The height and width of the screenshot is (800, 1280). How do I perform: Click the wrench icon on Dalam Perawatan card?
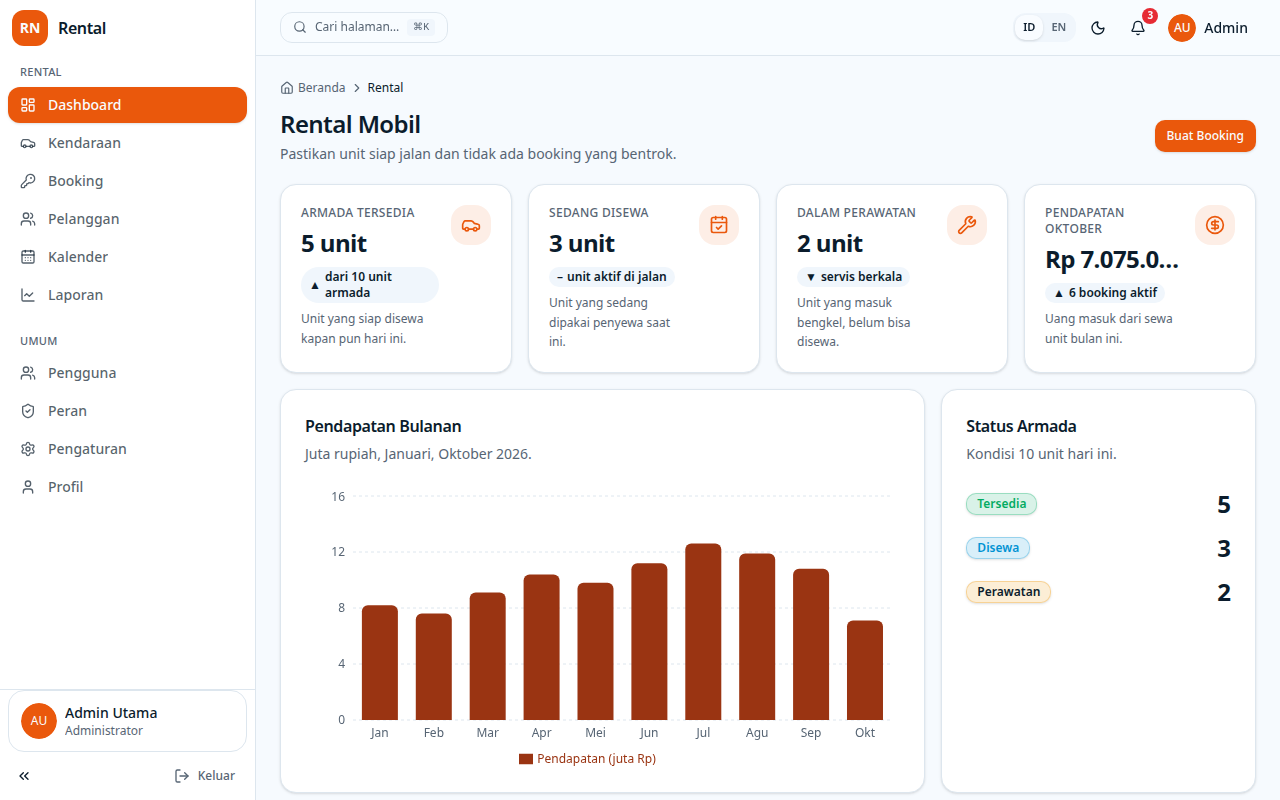point(967,225)
